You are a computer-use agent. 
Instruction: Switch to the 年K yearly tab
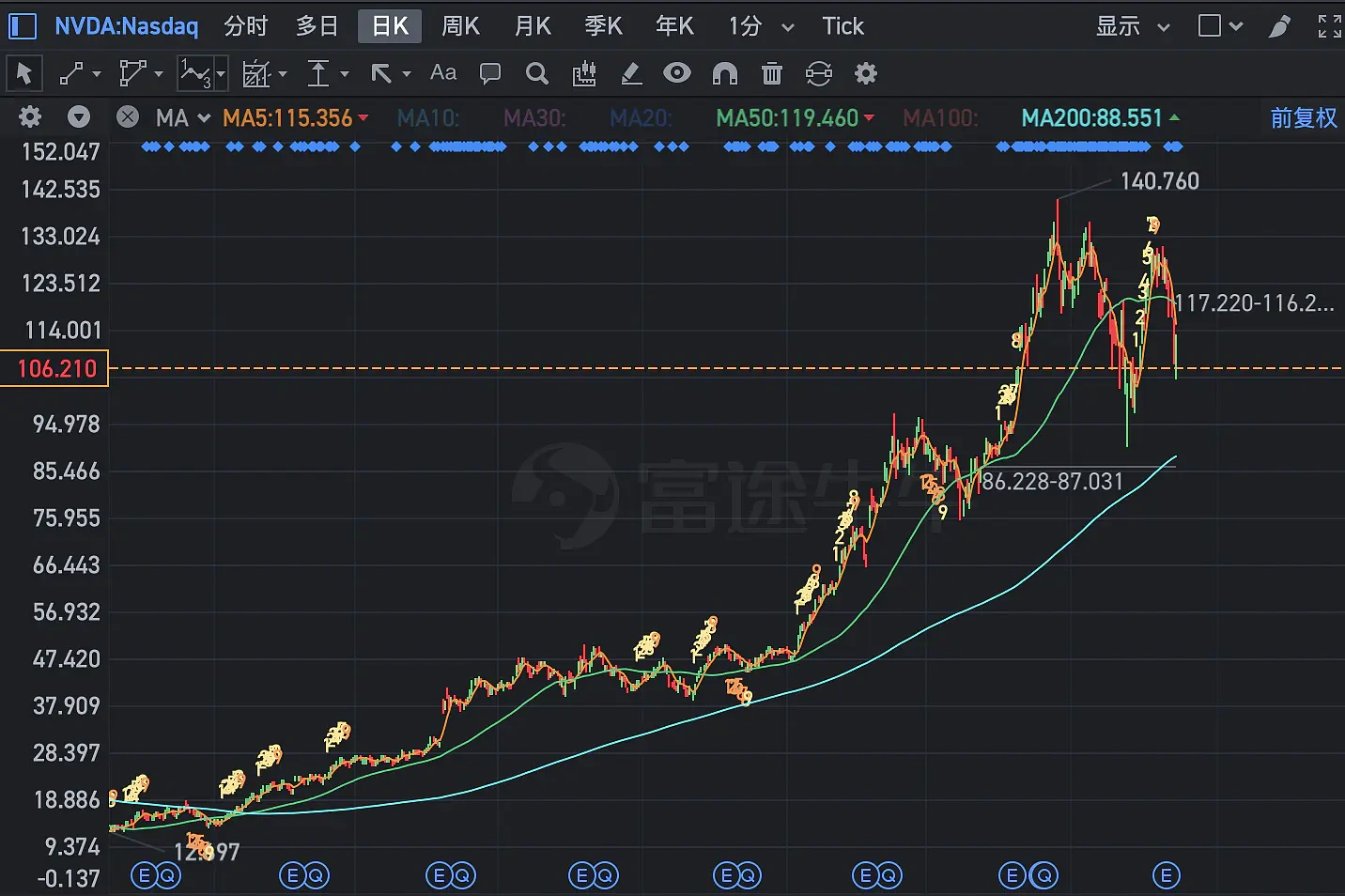pyautogui.click(x=674, y=26)
